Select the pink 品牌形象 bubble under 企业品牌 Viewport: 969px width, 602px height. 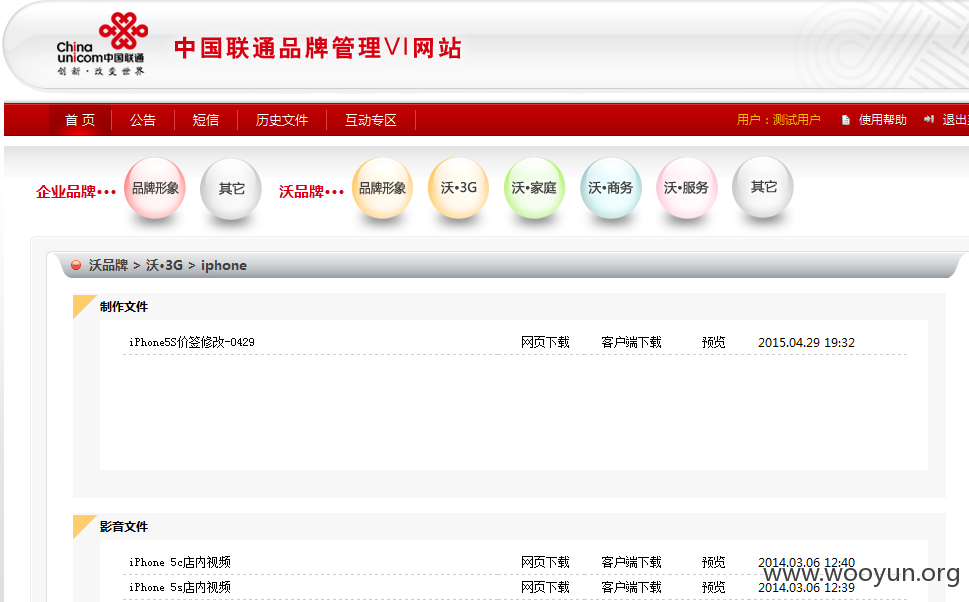pyautogui.click(x=155, y=188)
